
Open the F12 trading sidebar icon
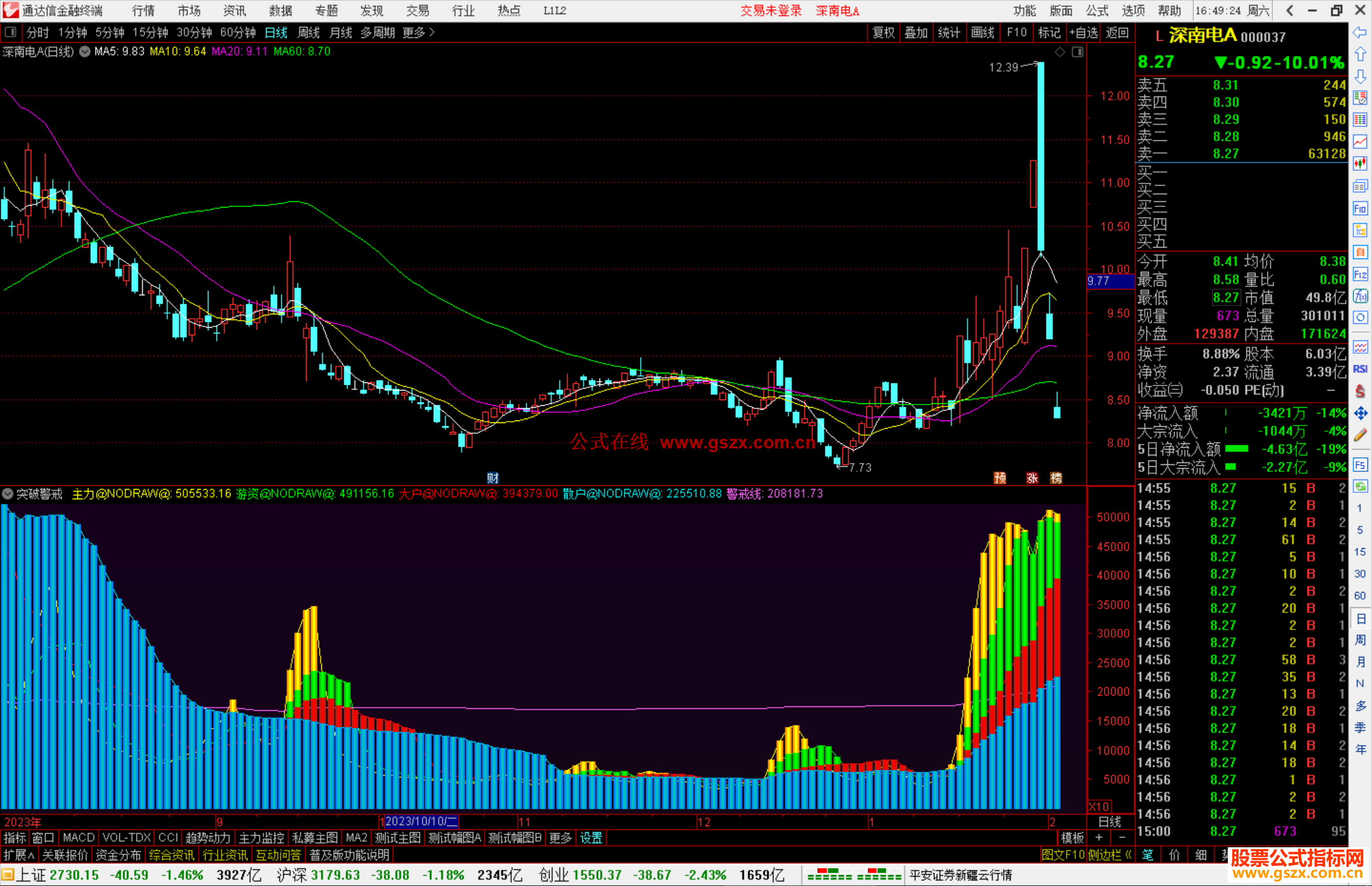1360,274
